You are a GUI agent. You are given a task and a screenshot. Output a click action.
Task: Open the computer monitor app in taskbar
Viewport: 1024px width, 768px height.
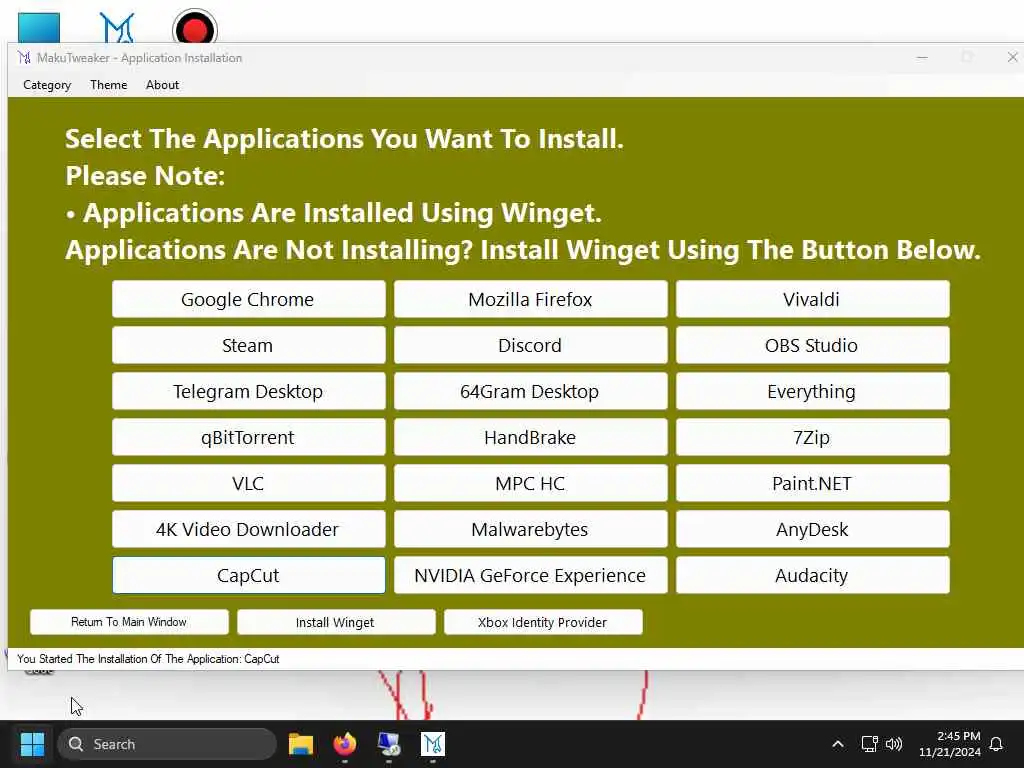[x=389, y=744]
